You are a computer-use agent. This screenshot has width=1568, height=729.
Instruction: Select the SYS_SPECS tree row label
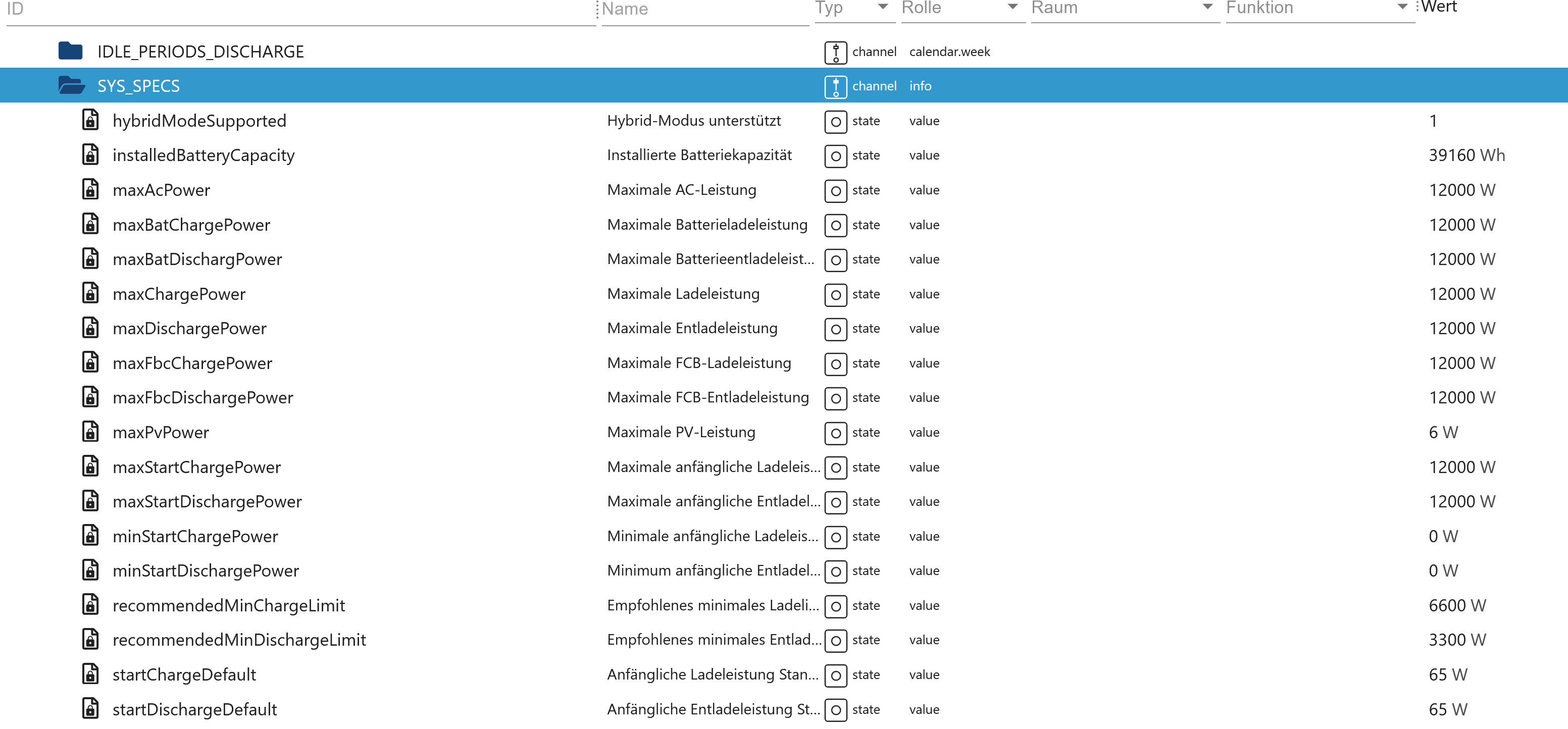(139, 86)
